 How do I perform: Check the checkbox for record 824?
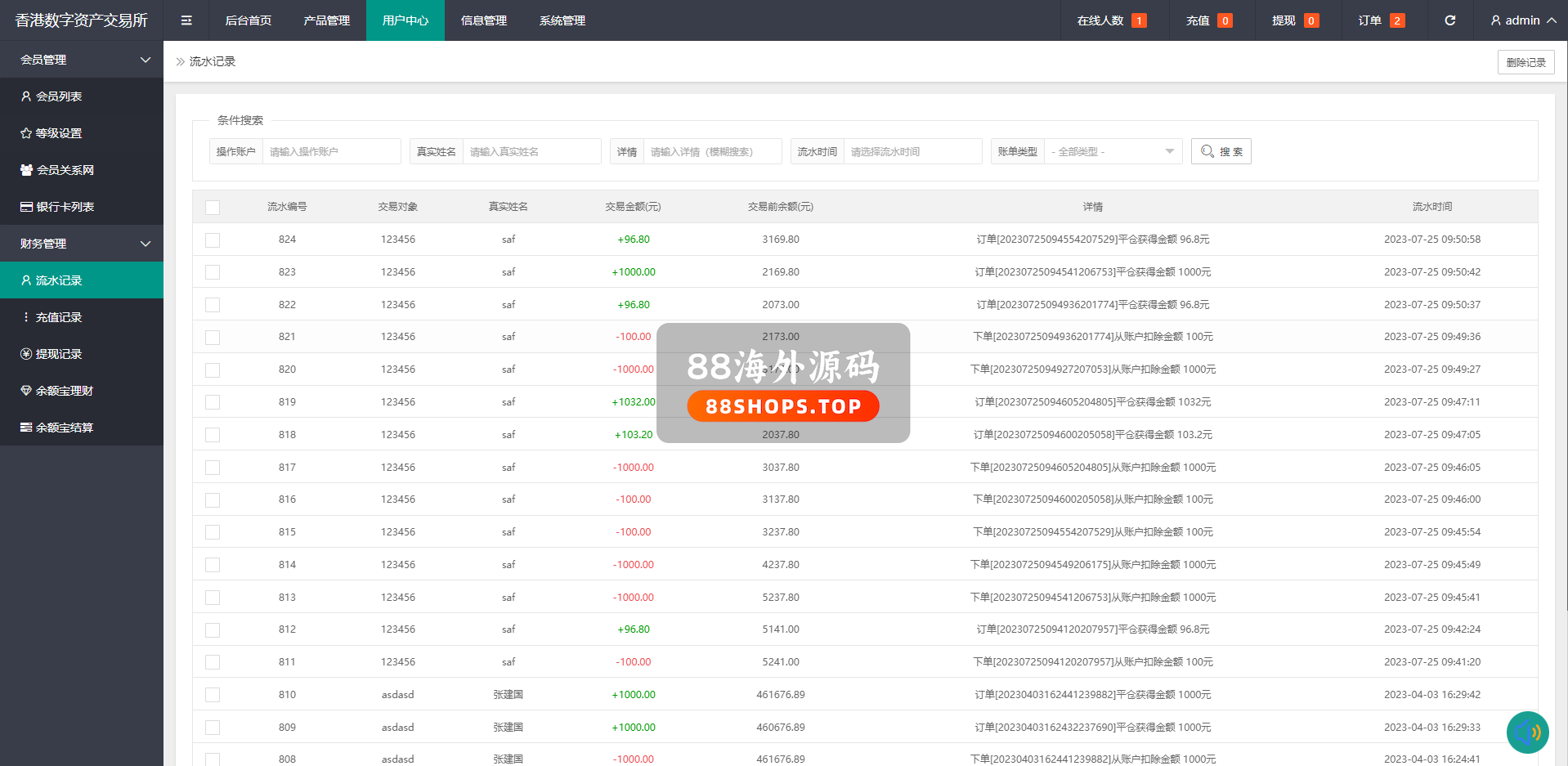pos(213,240)
